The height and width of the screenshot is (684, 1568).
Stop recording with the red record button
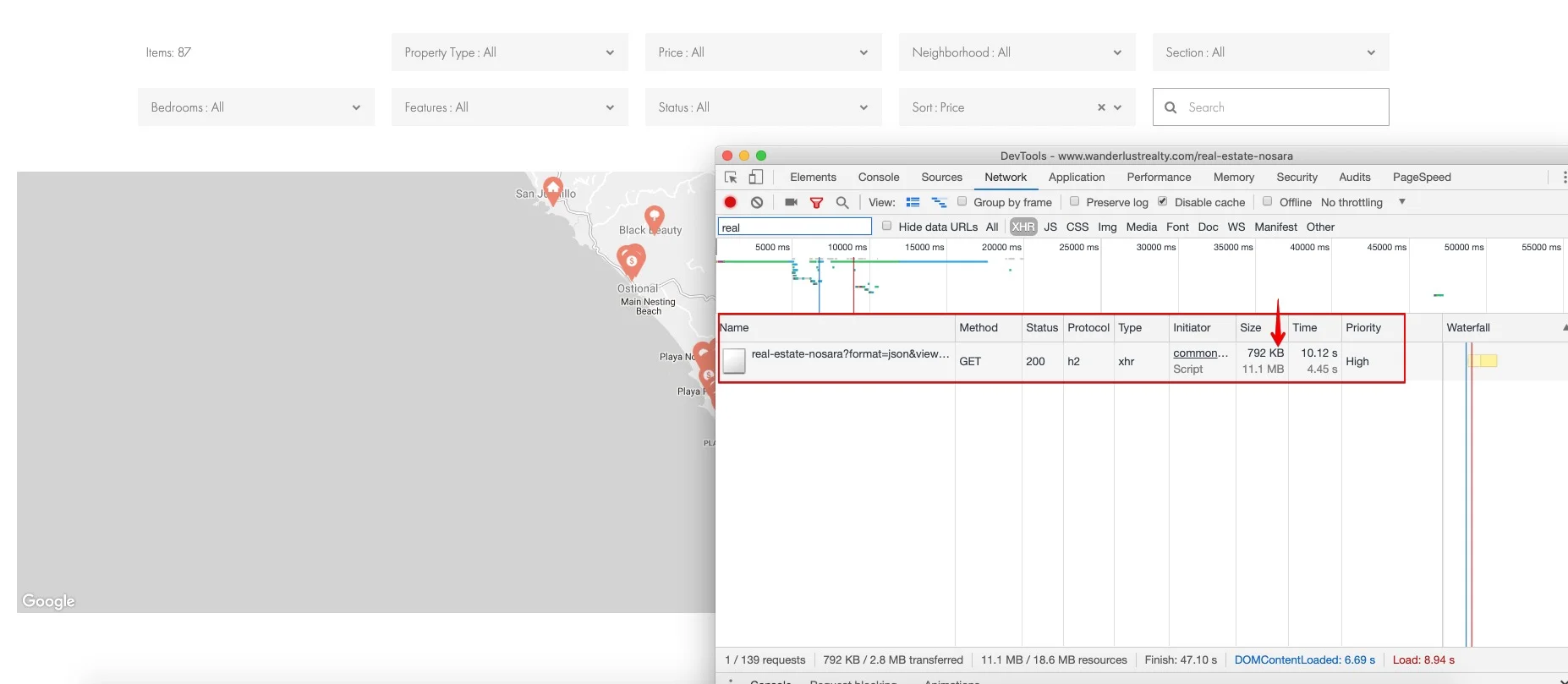pyautogui.click(x=731, y=202)
